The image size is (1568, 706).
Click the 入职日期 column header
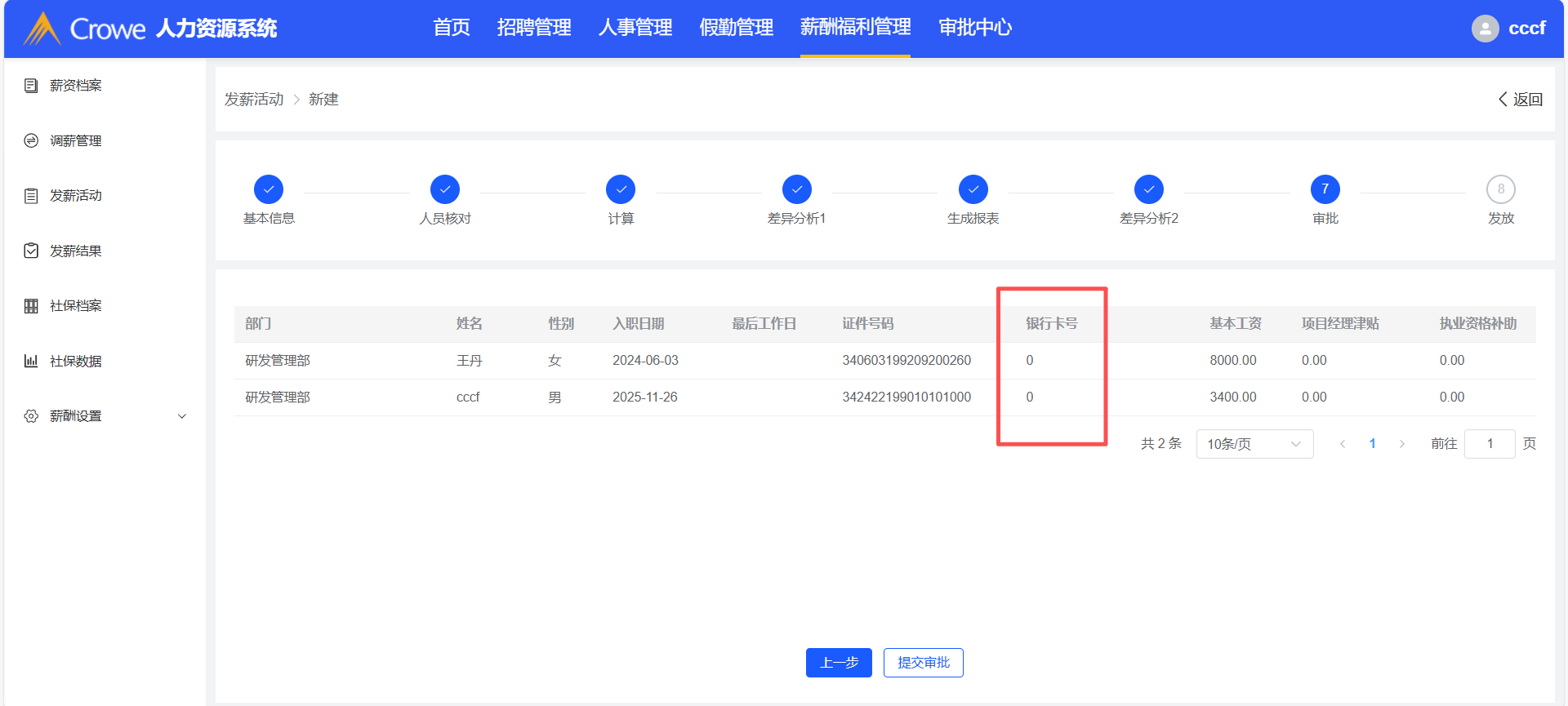(x=639, y=324)
